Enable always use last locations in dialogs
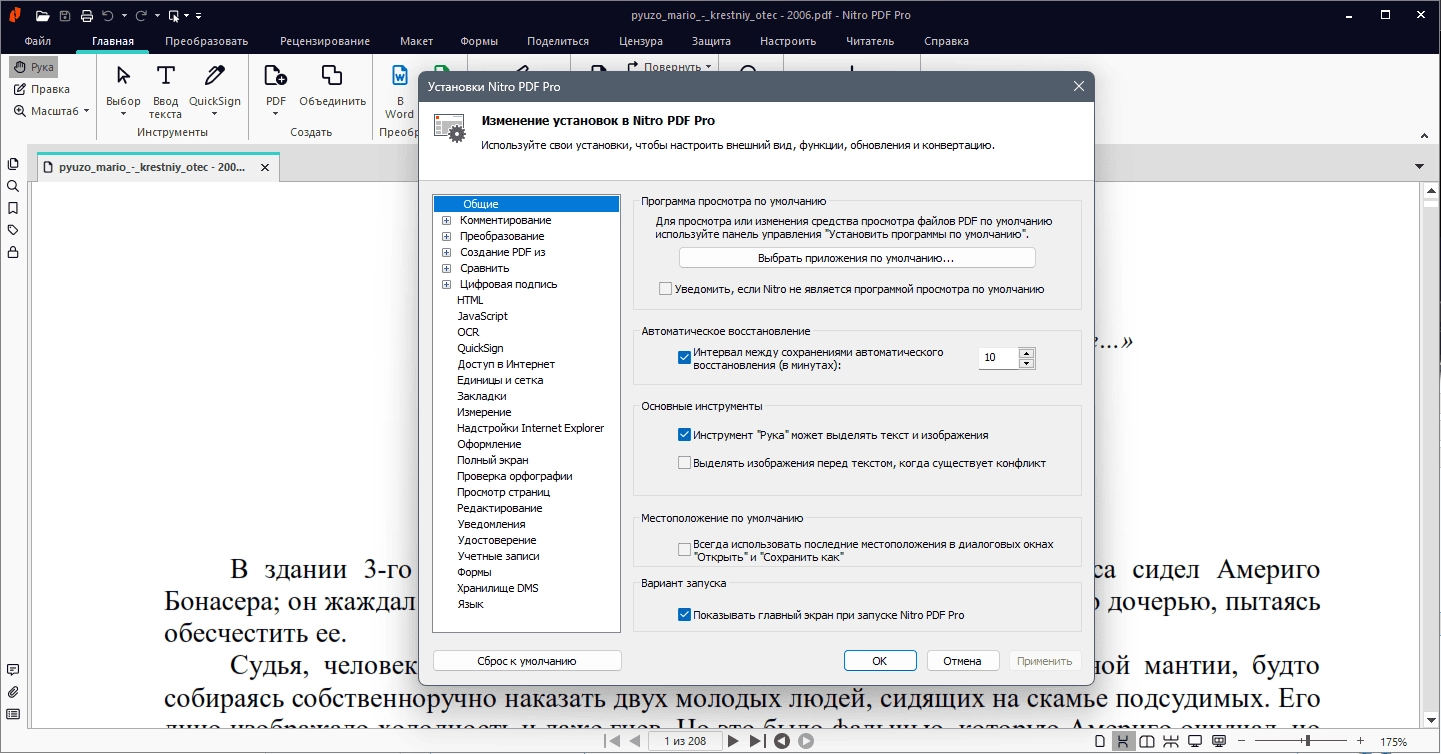 click(x=684, y=550)
